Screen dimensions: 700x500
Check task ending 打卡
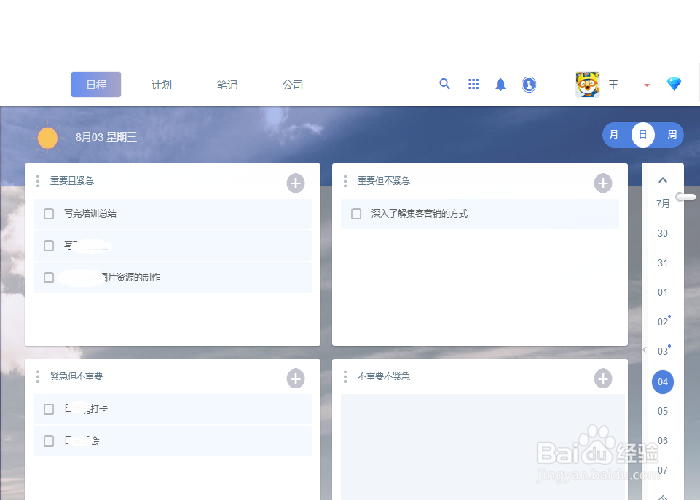coord(49,409)
